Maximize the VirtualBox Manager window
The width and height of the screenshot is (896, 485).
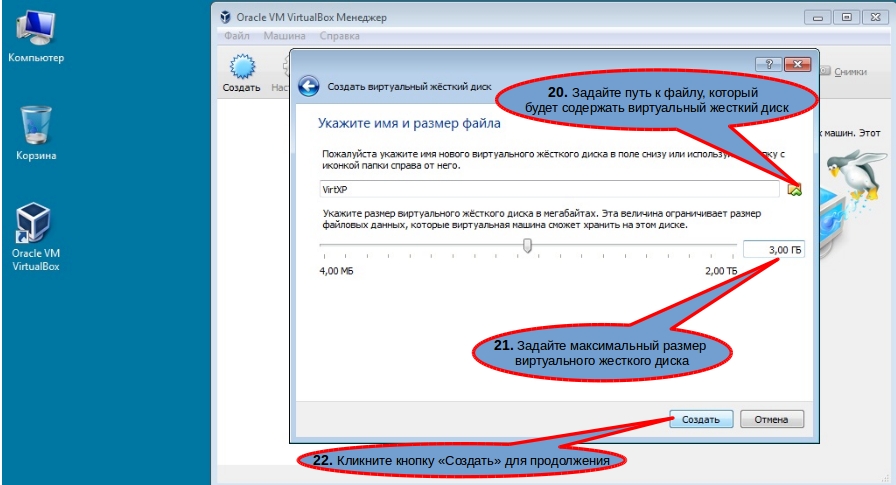pos(847,18)
